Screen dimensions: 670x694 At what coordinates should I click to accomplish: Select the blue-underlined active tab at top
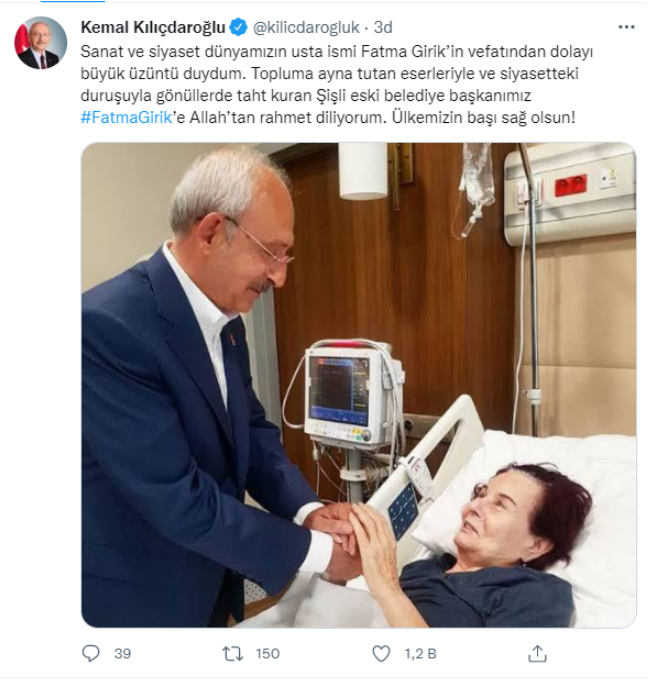click(73, 1)
